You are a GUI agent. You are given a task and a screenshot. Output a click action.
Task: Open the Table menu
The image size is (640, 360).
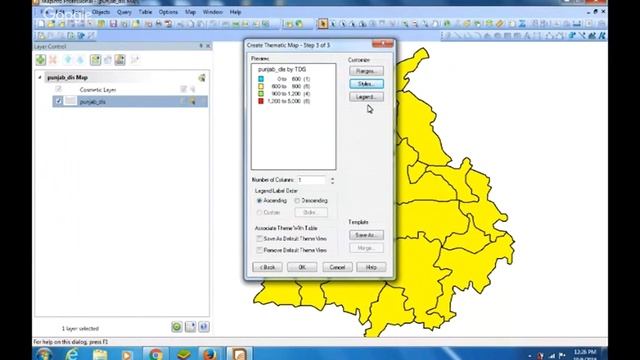[145, 12]
